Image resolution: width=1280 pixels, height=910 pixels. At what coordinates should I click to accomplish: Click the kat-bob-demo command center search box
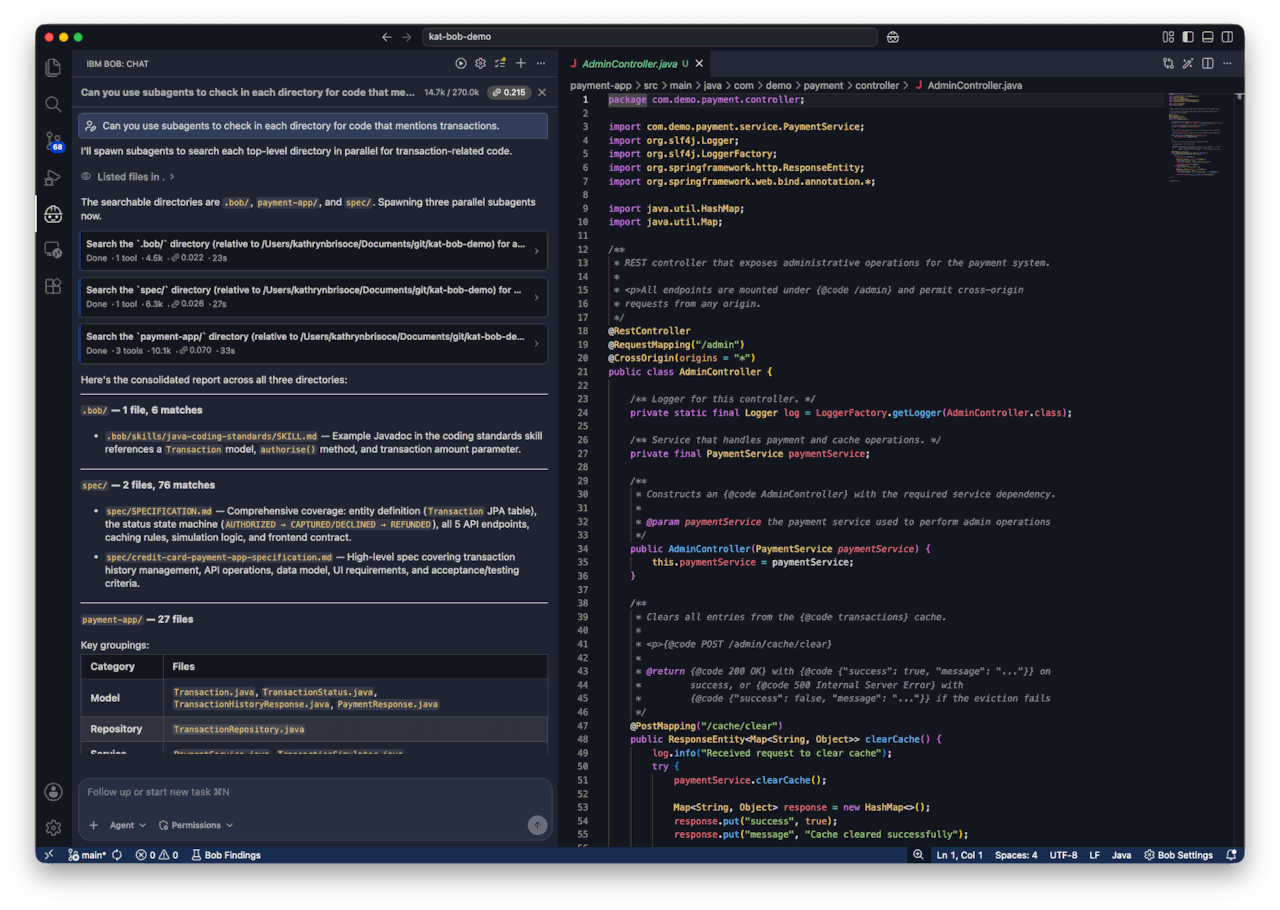pos(649,37)
